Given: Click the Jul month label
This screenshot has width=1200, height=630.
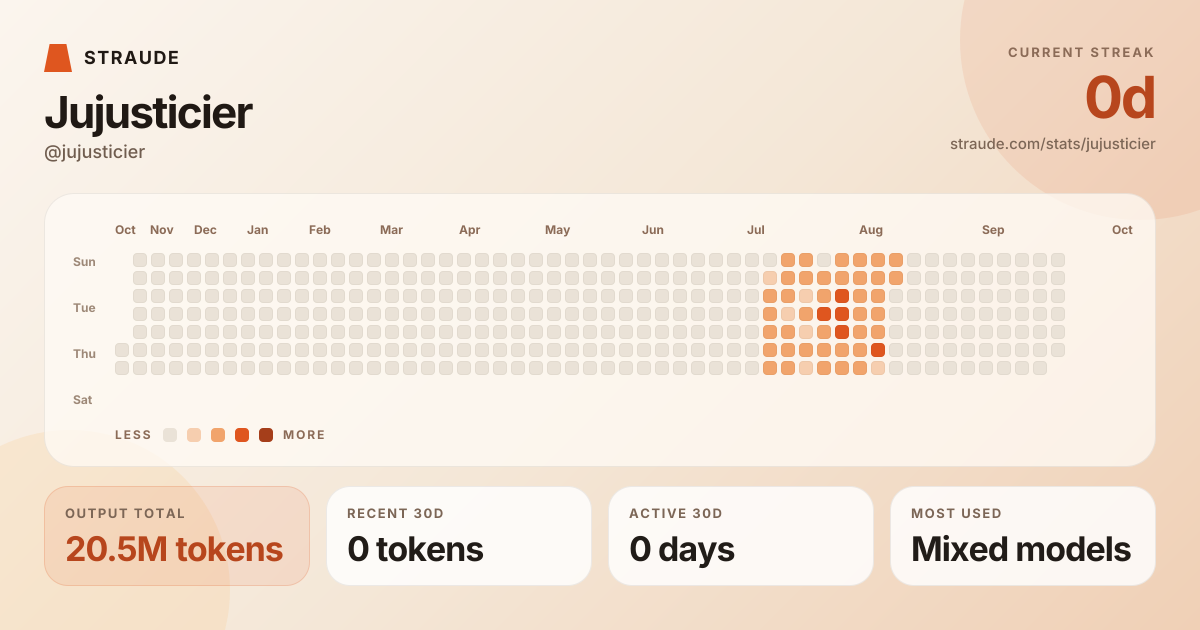Looking at the screenshot, I should click(756, 230).
